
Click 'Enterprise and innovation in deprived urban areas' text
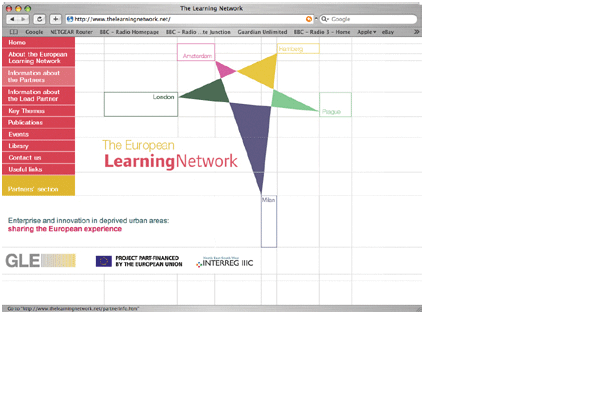[x=88, y=220]
